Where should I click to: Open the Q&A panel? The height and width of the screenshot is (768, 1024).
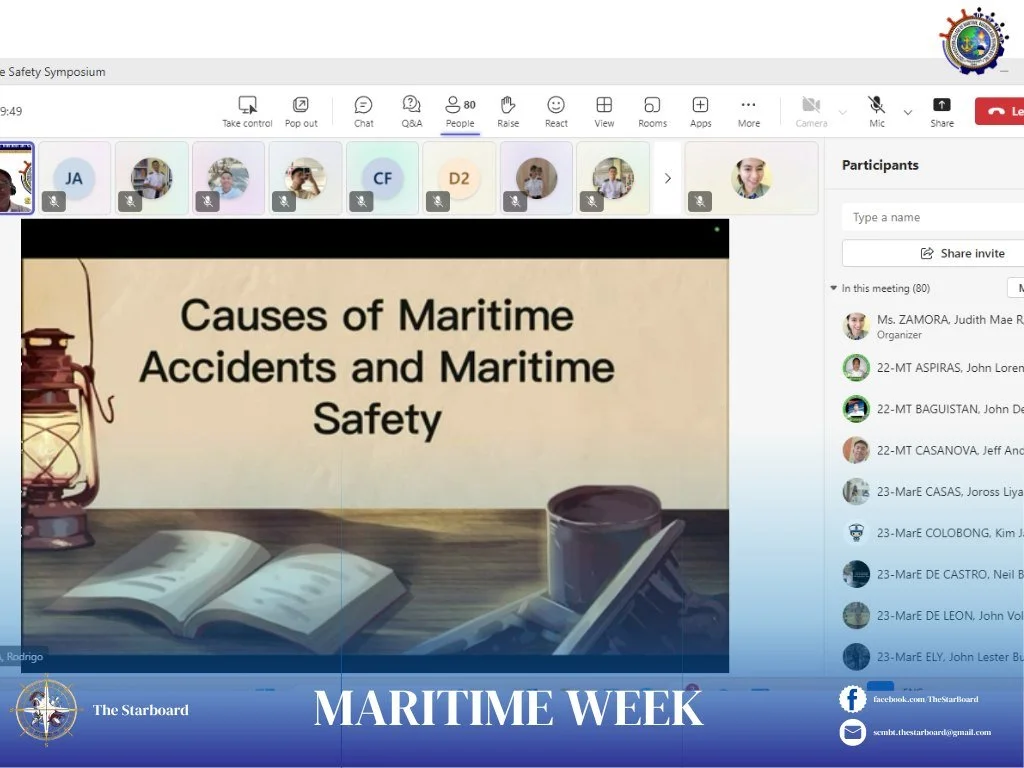pos(411,112)
